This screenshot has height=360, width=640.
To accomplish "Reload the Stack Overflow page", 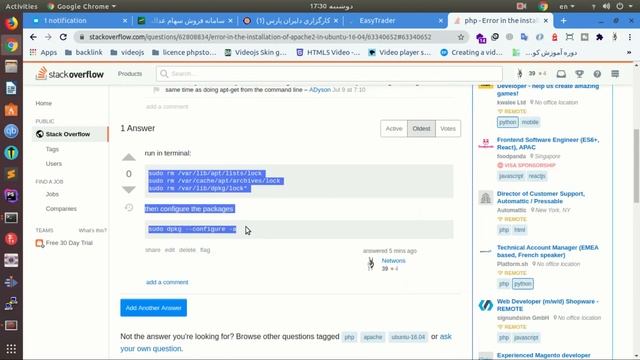I will point(63,37).
